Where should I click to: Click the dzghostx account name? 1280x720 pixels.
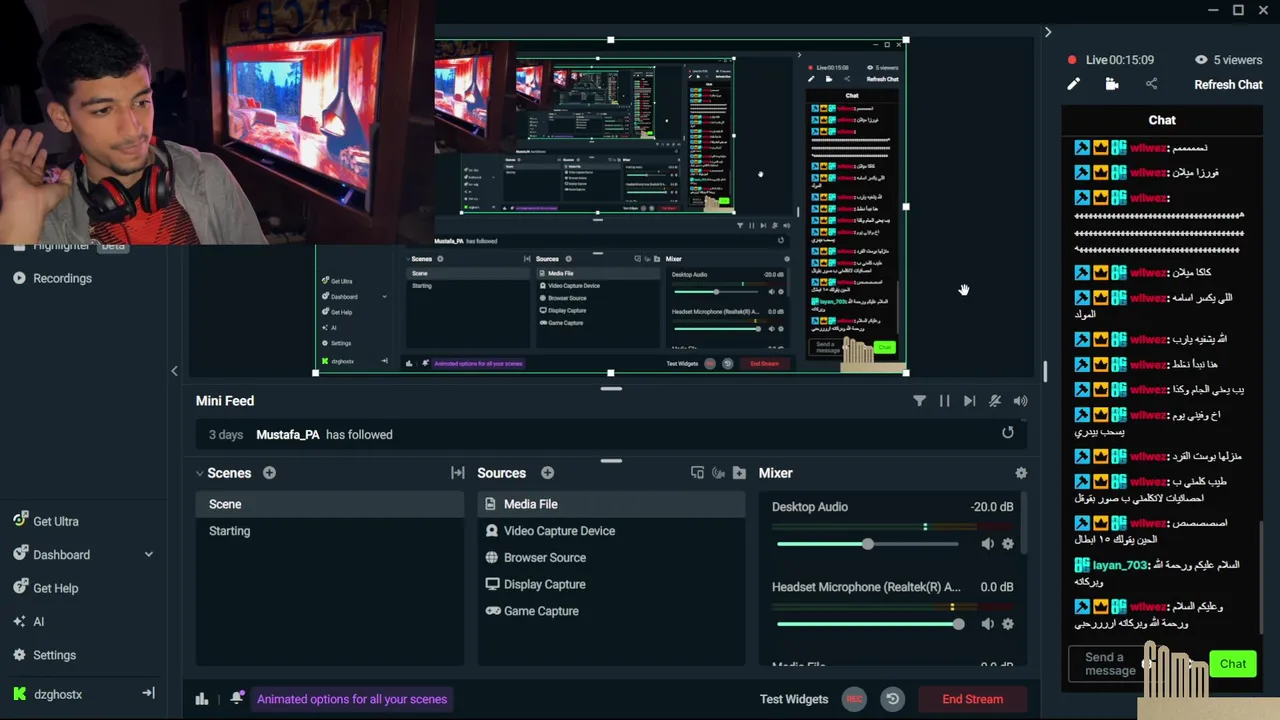pyautogui.click(x=58, y=694)
